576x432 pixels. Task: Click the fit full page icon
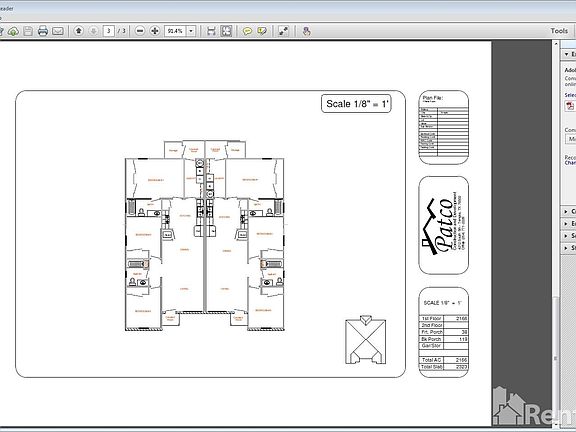[226, 31]
